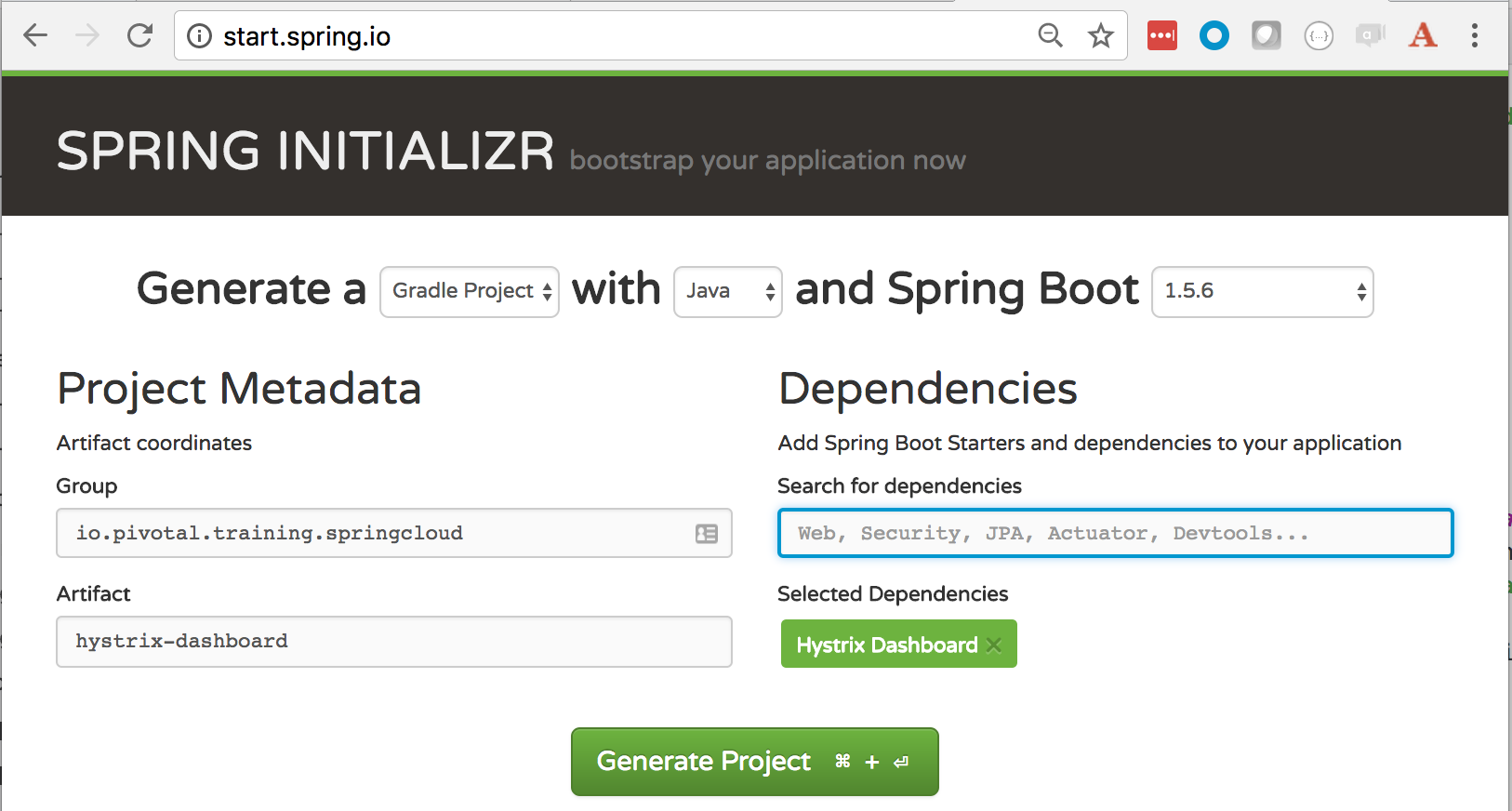The height and width of the screenshot is (811, 1512).
Task: Open the Gradle Project type dropdown
Action: (470, 292)
